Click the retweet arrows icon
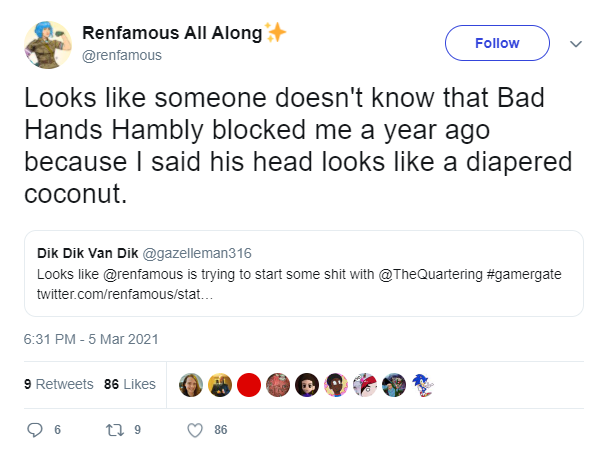The width and height of the screenshot is (610, 462). pyautogui.click(x=115, y=430)
